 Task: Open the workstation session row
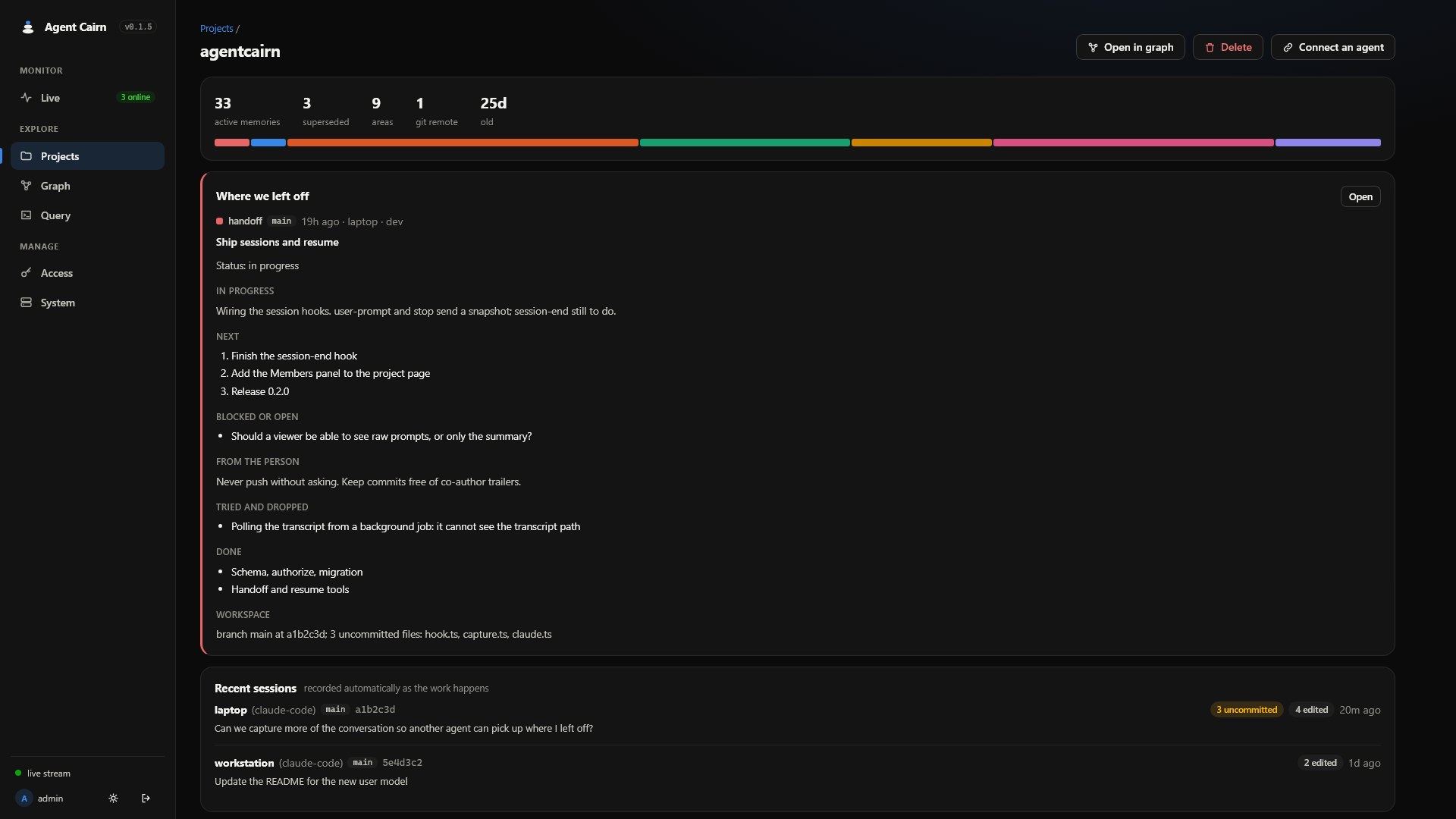pos(797,772)
